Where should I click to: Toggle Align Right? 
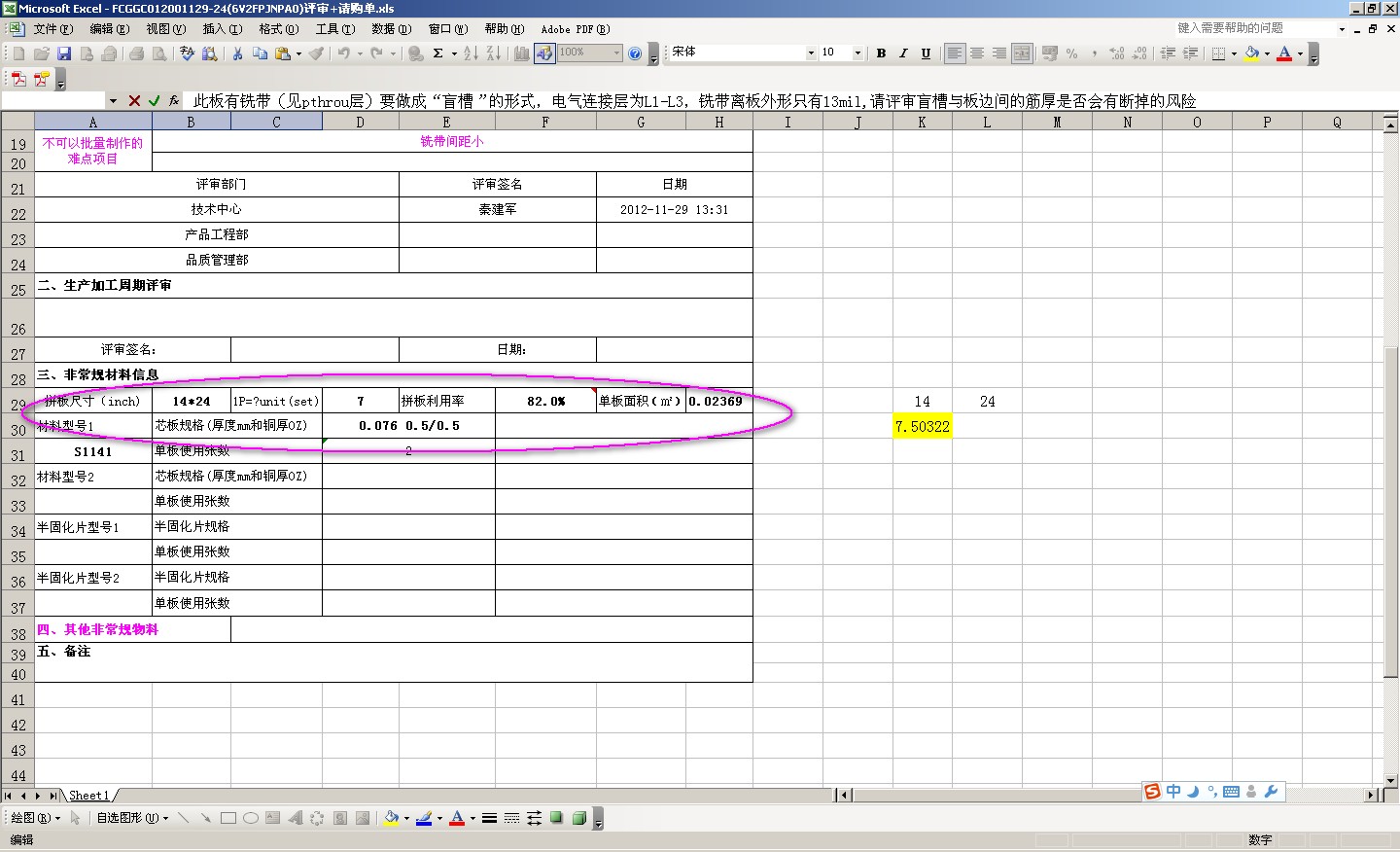(999, 53)
